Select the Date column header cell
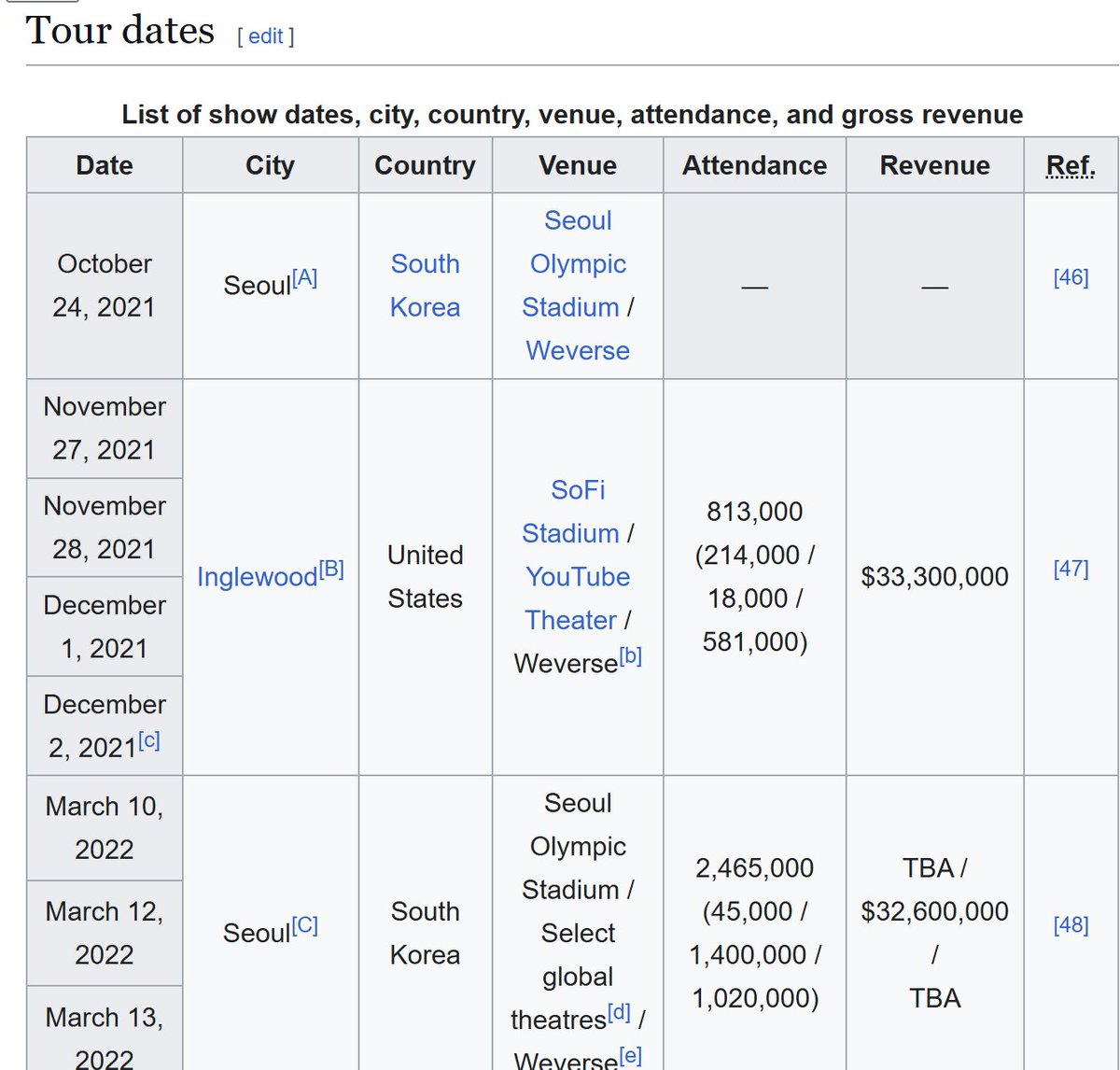 pyautogui.click(x=104, y=164)
